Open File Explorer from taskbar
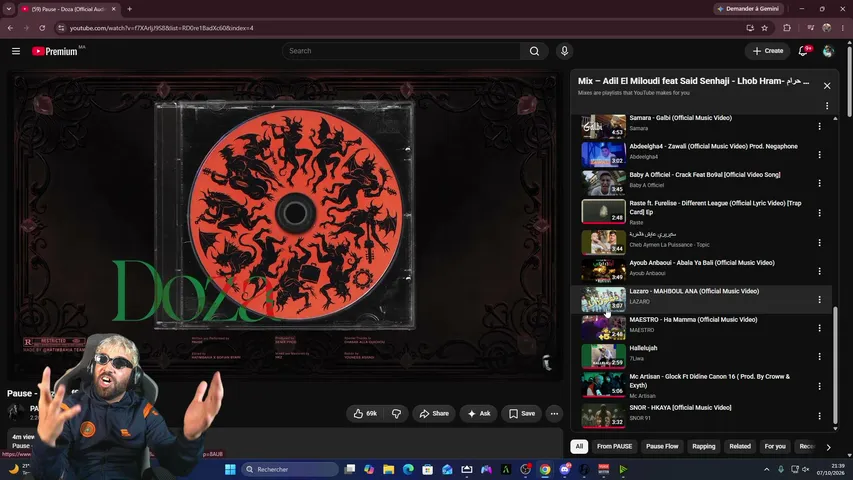The image size is (853, 480). (388, 469)
